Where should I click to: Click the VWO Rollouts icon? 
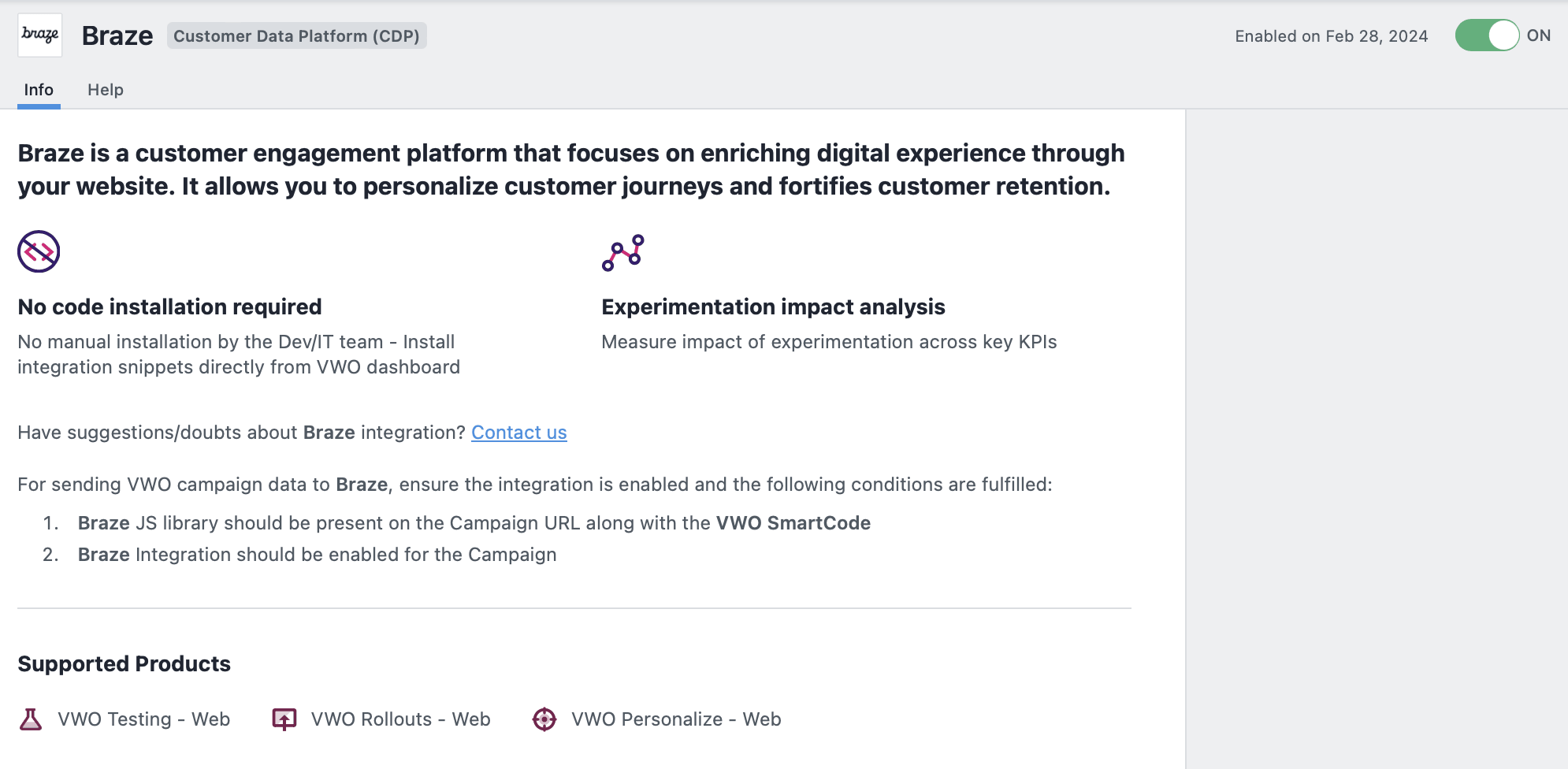click(284, 719)
